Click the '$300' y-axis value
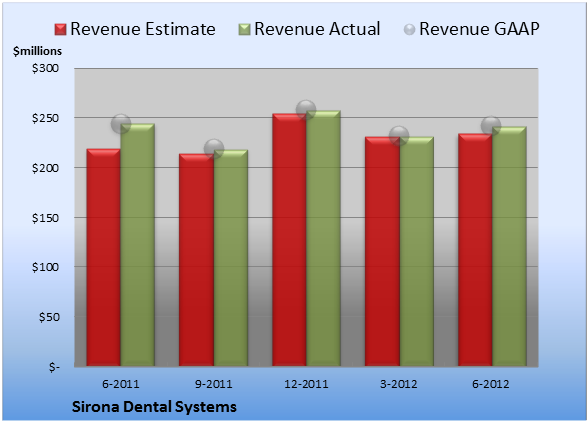 (x=45, y=68)
